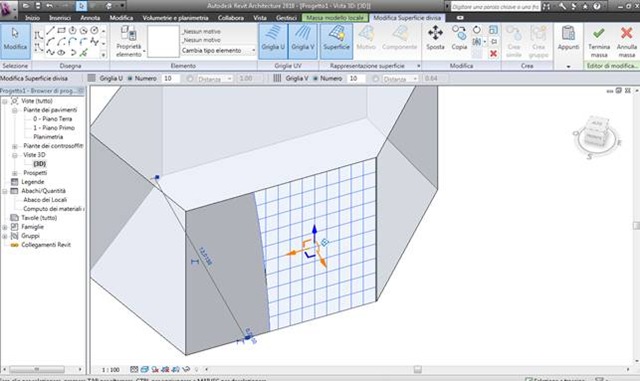Select Griglia U Numero radio button
Viewport: 640px width, 381px height.
pyautogui.click(x=130, y=78)
